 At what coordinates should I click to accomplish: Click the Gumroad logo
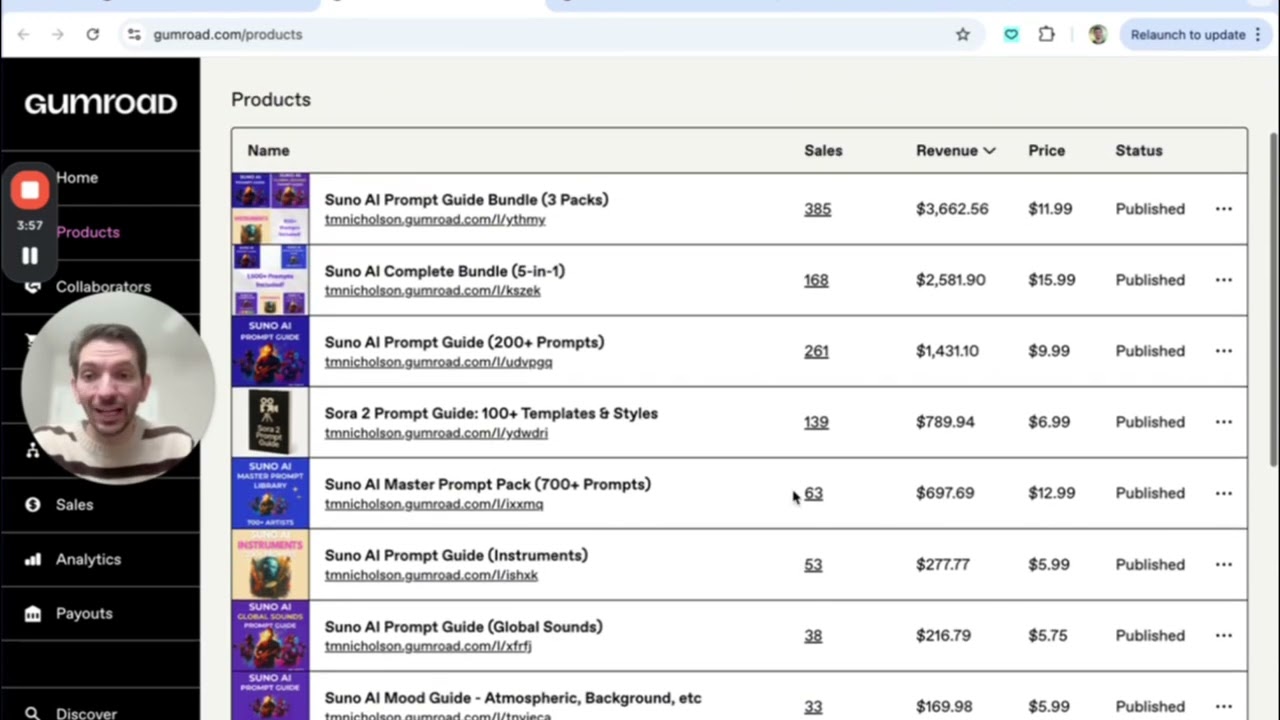point(101,103)
